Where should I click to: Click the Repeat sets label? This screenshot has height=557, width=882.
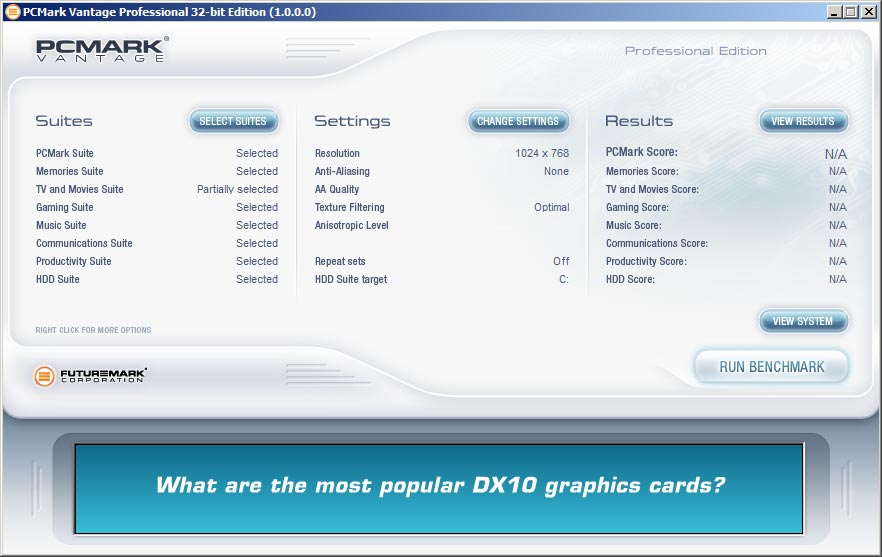coord(340,261)
